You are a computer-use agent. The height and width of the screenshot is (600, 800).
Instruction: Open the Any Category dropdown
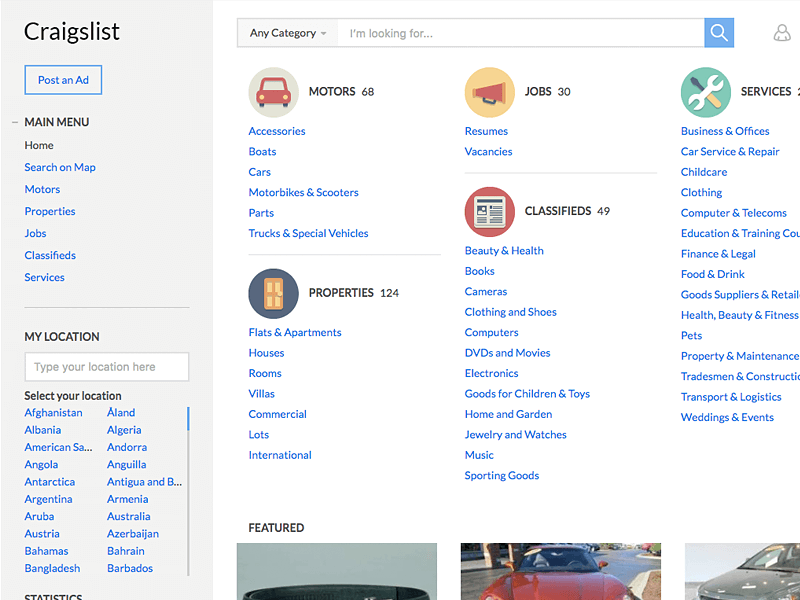point(288,33)
